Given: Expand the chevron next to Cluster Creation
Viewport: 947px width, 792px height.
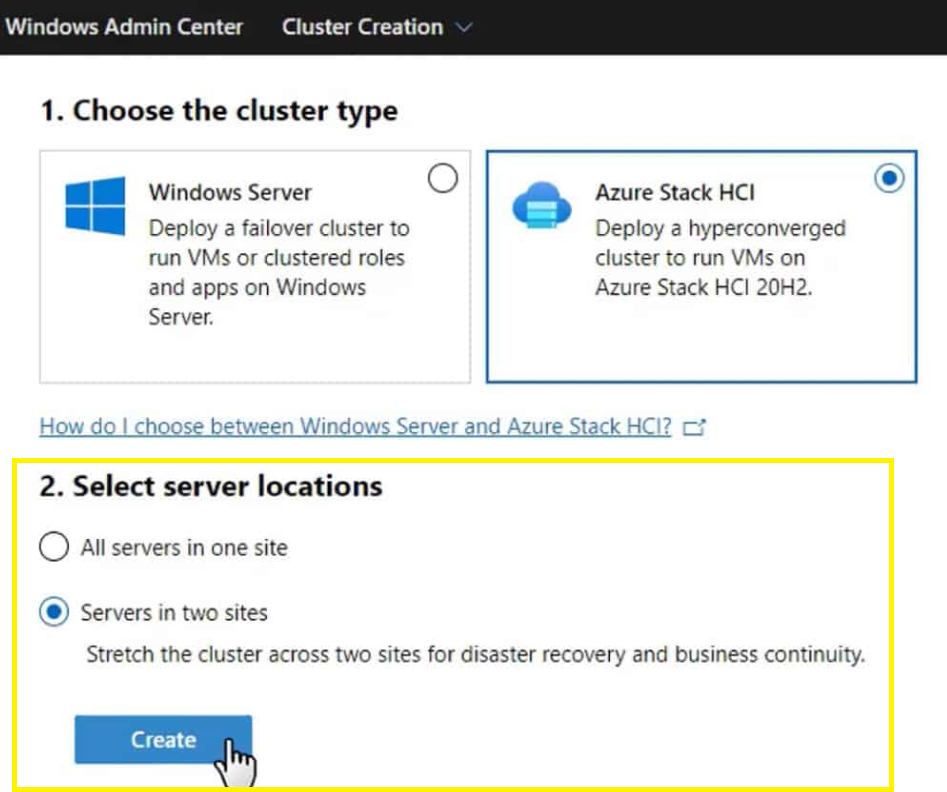Looking at the screenshot, I should pos(463,28).
